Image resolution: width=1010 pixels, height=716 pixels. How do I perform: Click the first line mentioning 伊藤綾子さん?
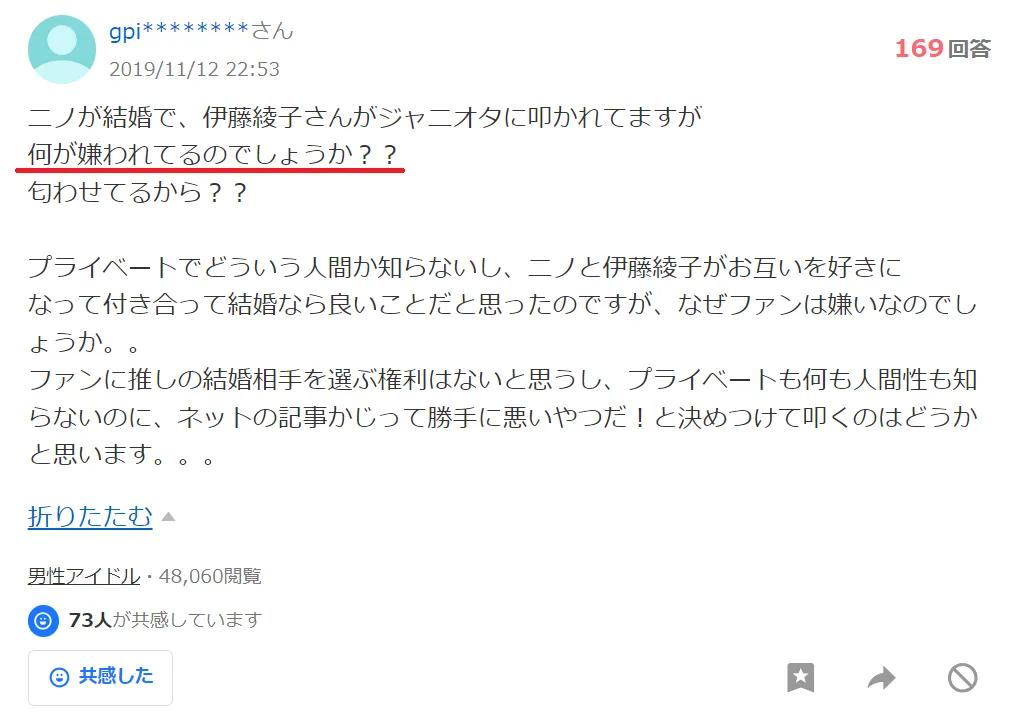pos(364,117)
